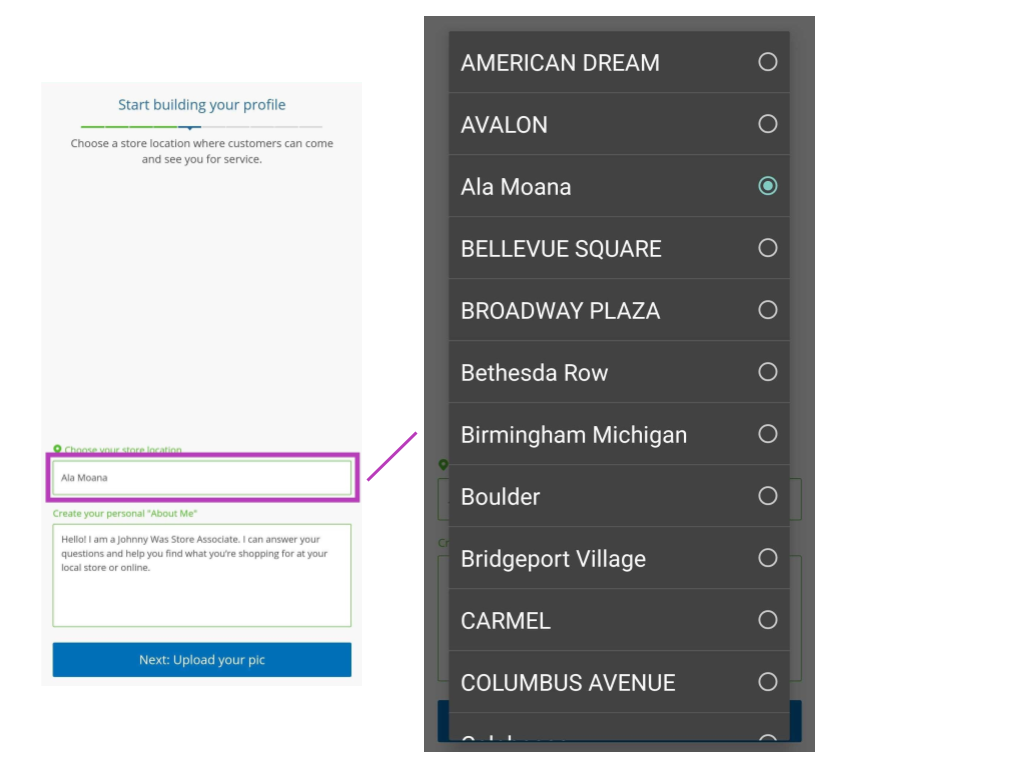Viewport: 1024px width, 768px height.
Task: Choose Birmingham Michigan store label
Action: pos(573,435)
